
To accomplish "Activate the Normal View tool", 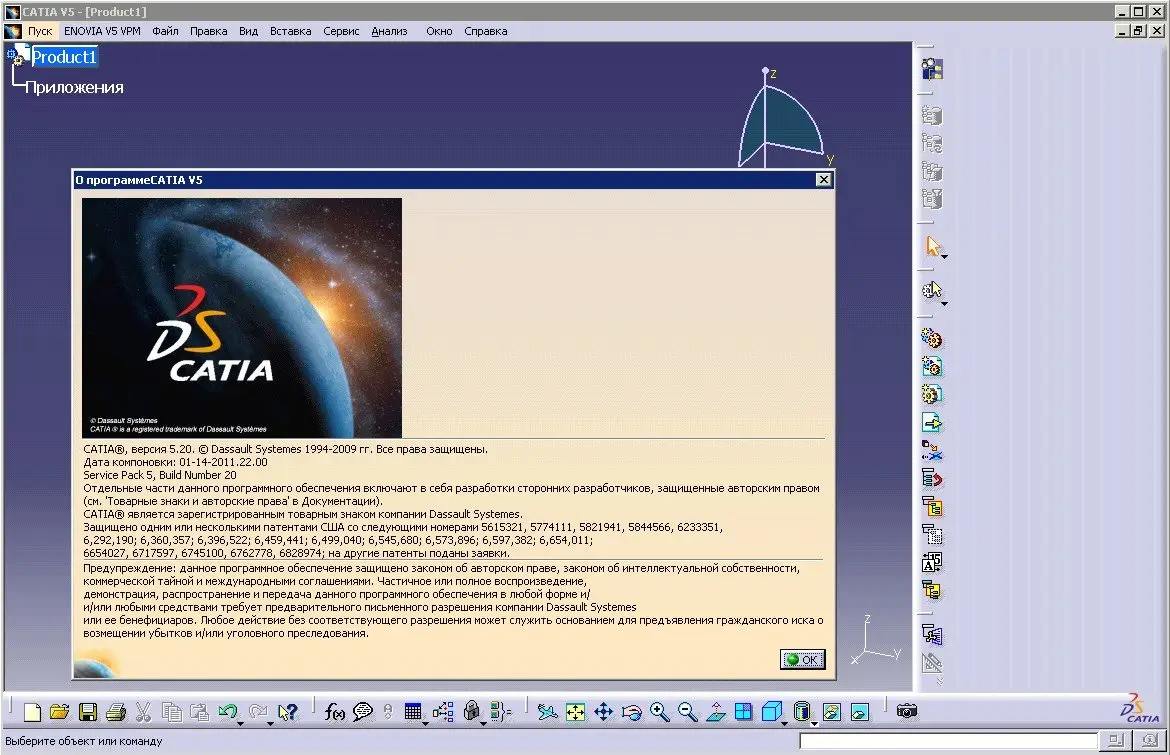I will point(716,712).
